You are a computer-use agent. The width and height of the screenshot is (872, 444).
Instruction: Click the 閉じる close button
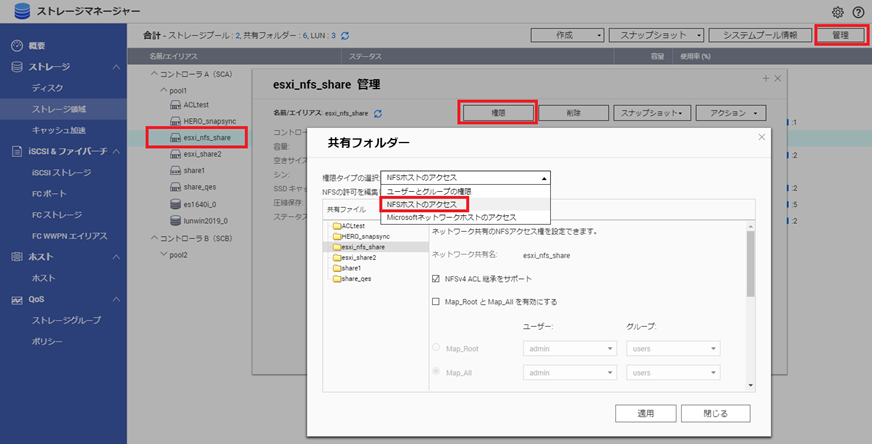click(716, 413)
